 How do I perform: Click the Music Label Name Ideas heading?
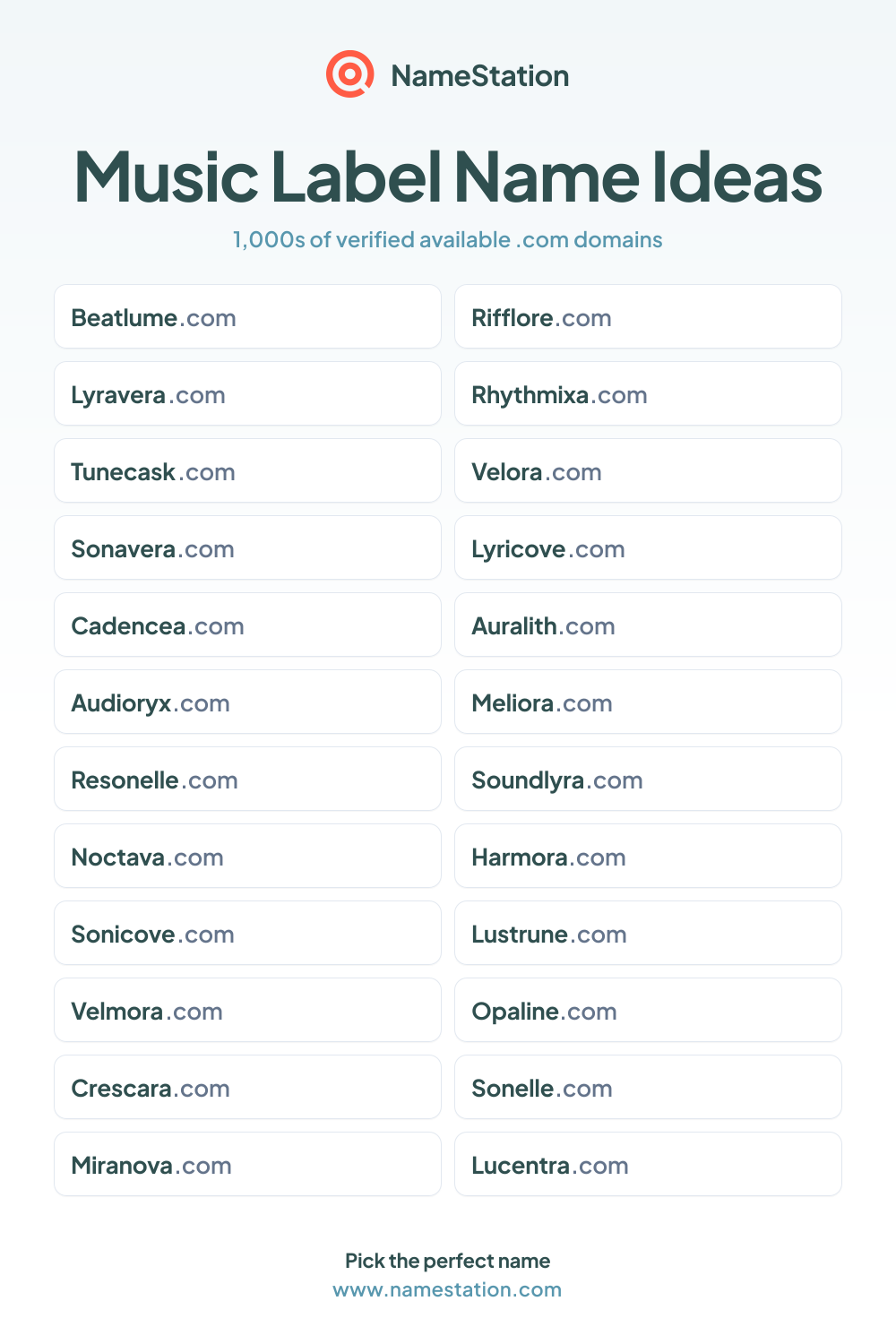[x=448, y=177]
